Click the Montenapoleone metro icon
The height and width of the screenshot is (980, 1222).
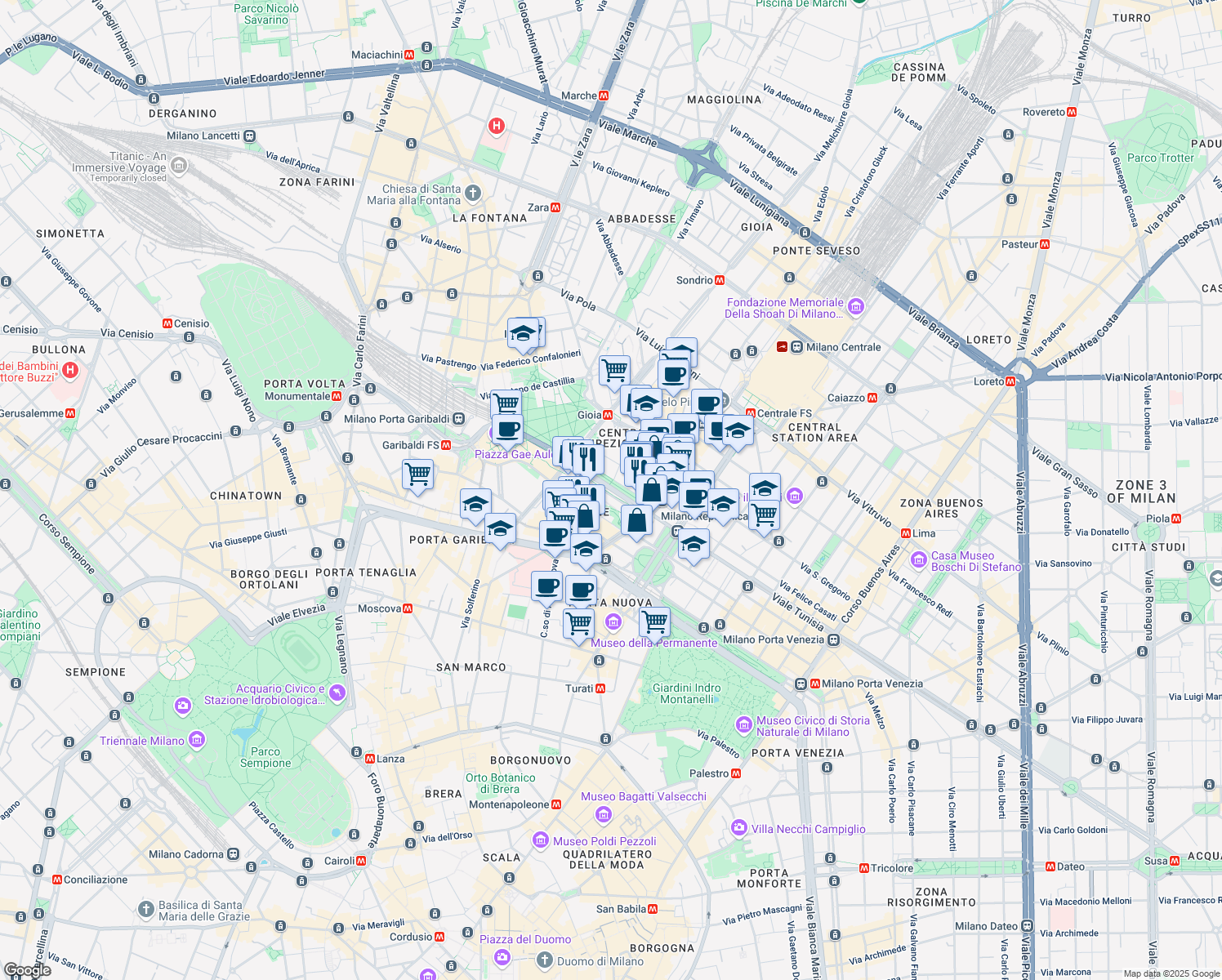pyautogui.click(x=556, y=804)
